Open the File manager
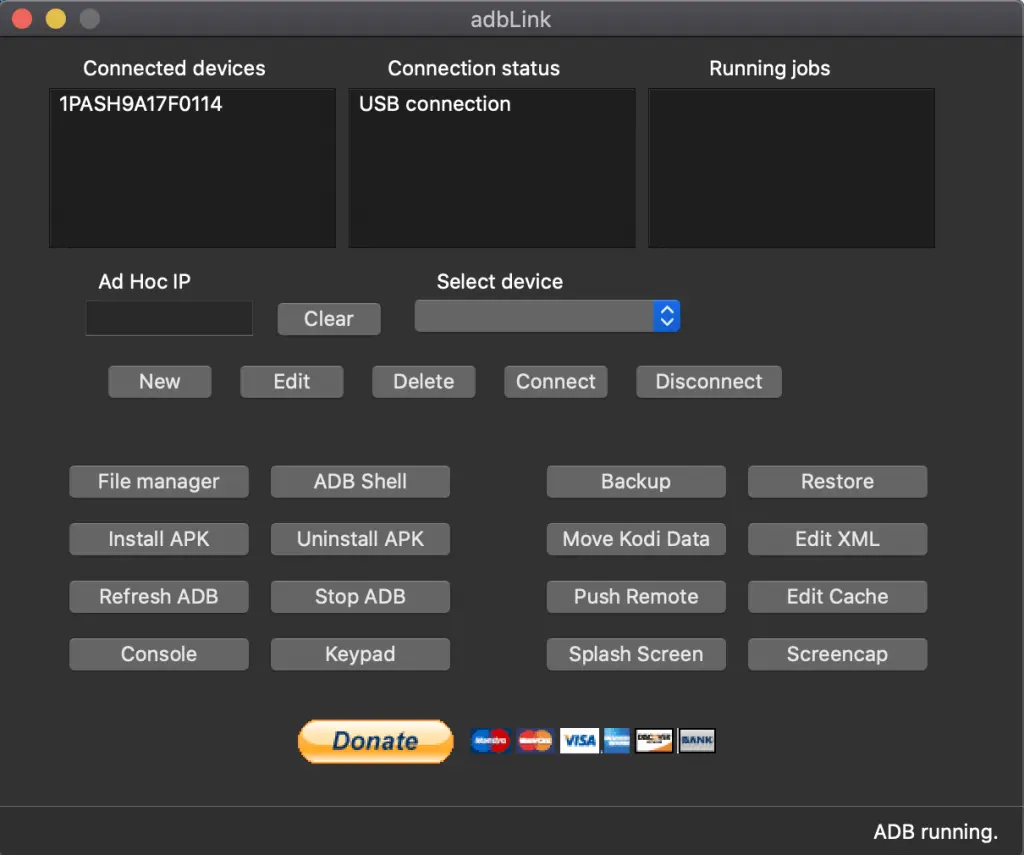The height and width of the screenshot is (855, 1024). [x=159, y=481]
